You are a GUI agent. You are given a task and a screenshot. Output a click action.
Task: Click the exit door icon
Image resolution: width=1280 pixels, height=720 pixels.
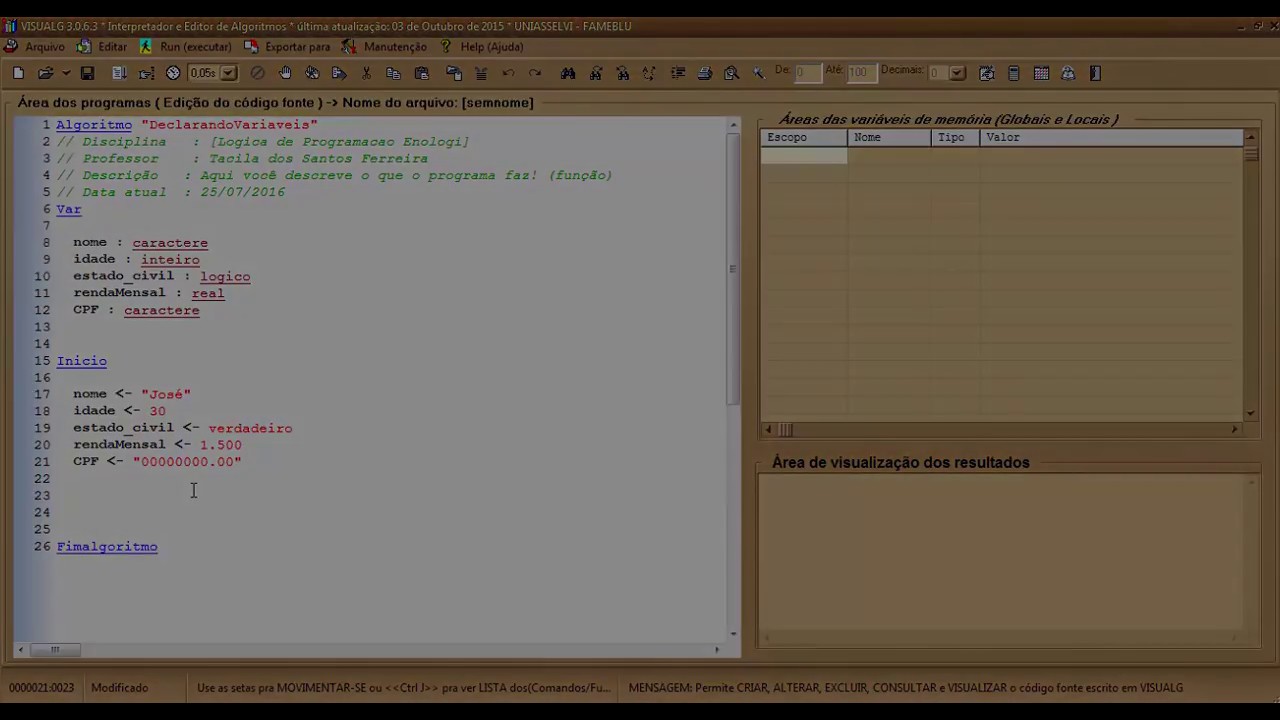(1095, 73)
